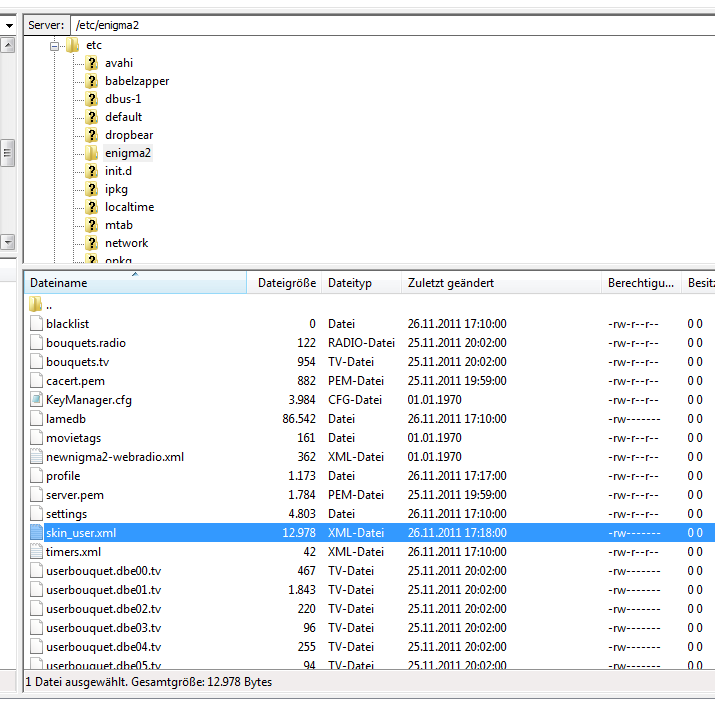Click the question-mark icon beside avahi
The width and height of the screenshot is (715, 707).
click(91, 63)
